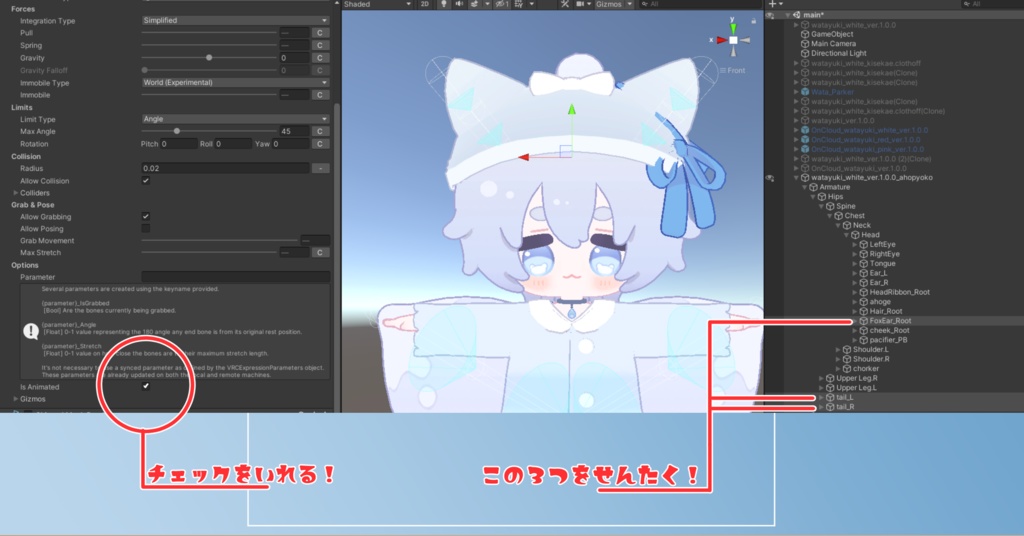Click the Gizmos button in scene toolbar
Screen dimensions: 1024x536
coord(609,4)
